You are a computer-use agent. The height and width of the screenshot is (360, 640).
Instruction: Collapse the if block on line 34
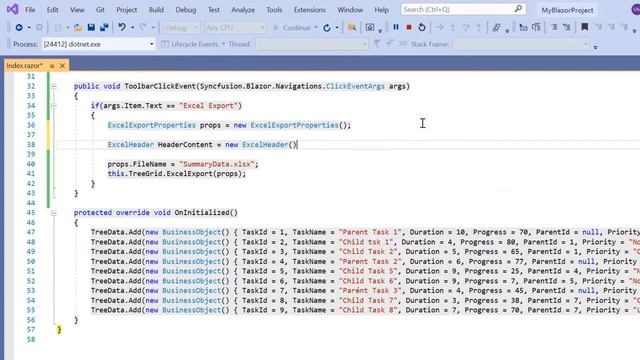click(x=54, y=106)
